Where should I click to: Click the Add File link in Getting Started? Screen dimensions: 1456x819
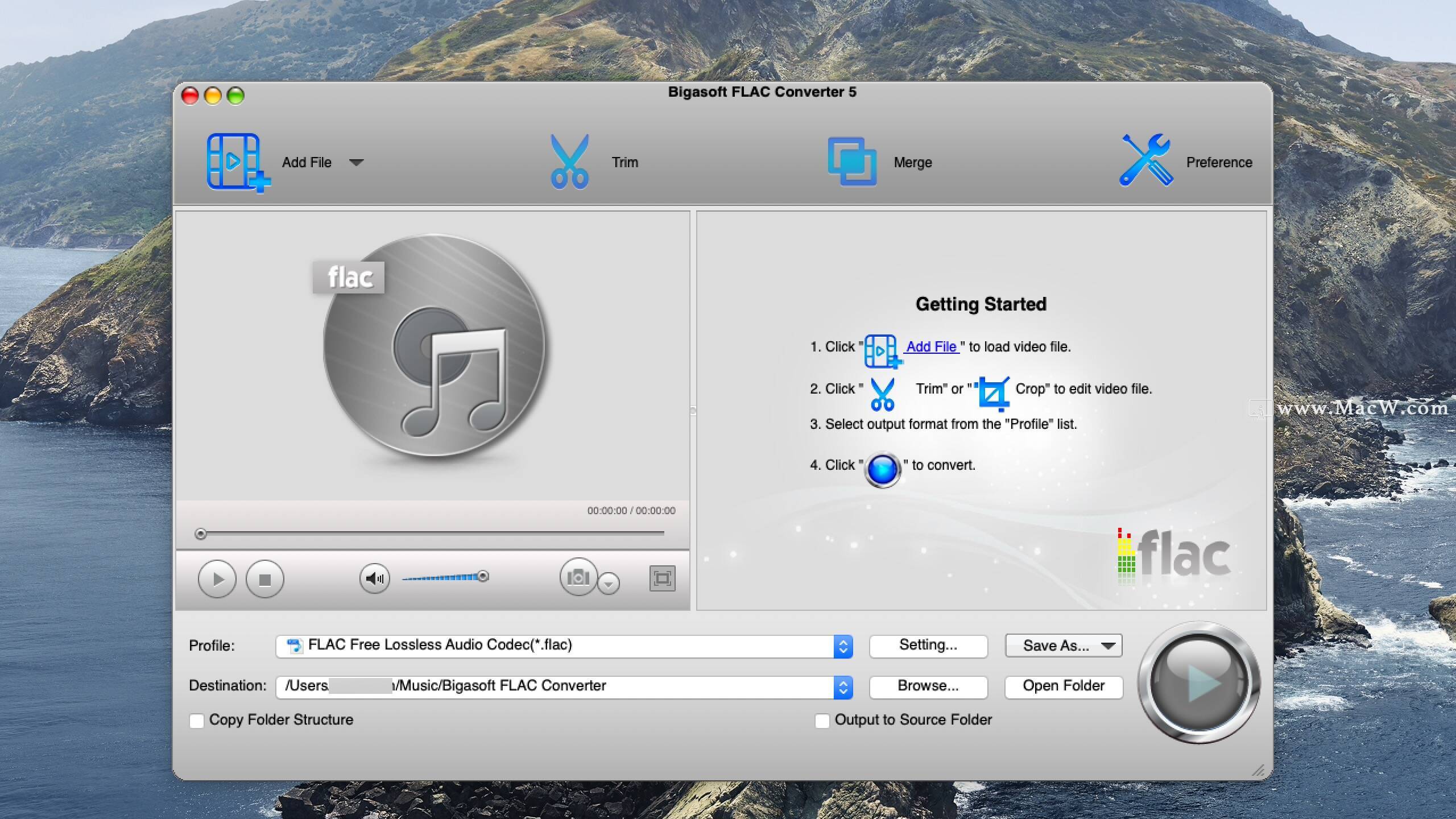(x=931, y=346)
